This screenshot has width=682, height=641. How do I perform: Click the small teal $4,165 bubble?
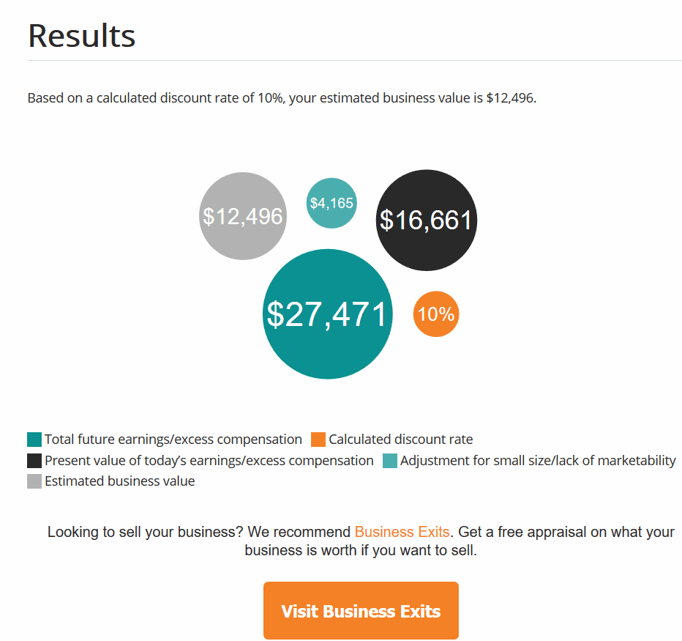(x=331, y=203)
